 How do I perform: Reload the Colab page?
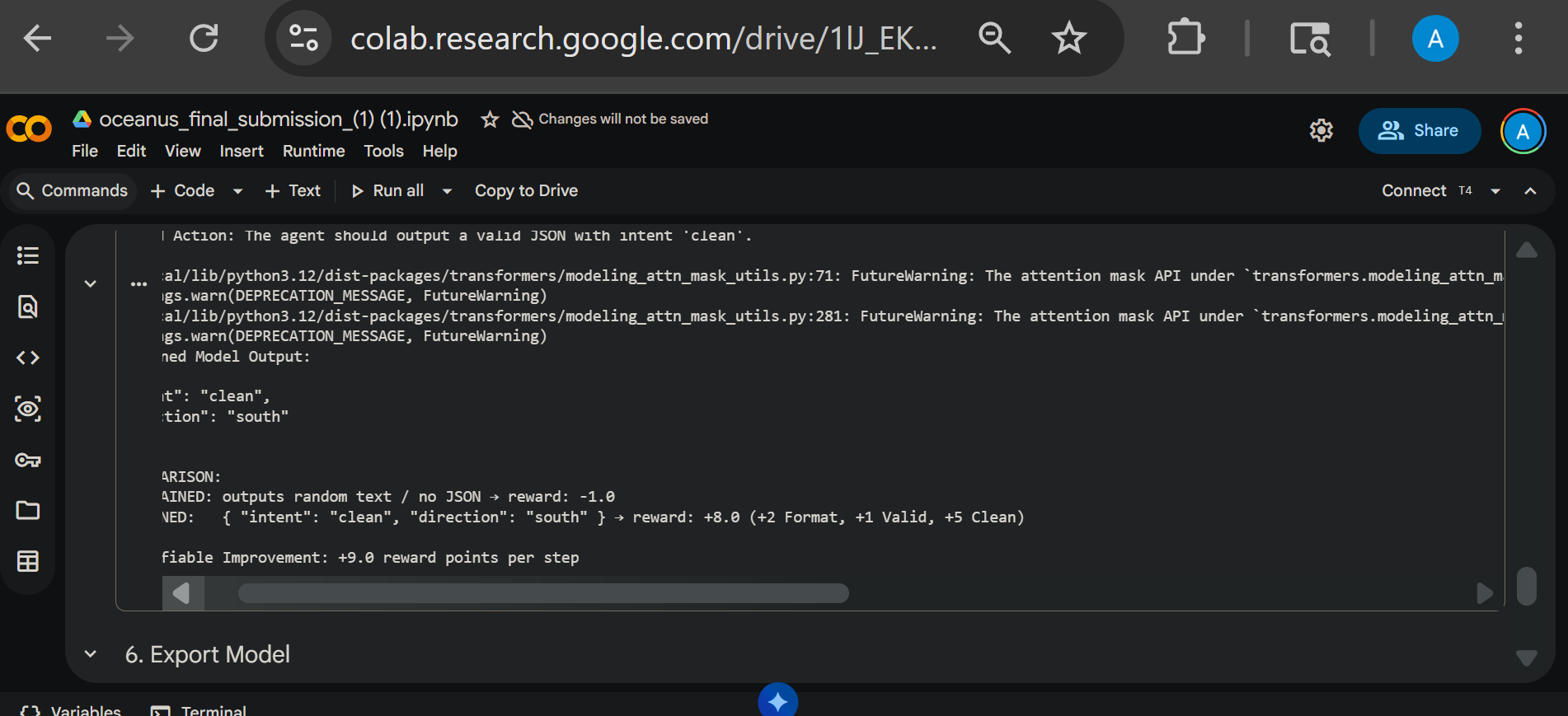tap(204, 38)
